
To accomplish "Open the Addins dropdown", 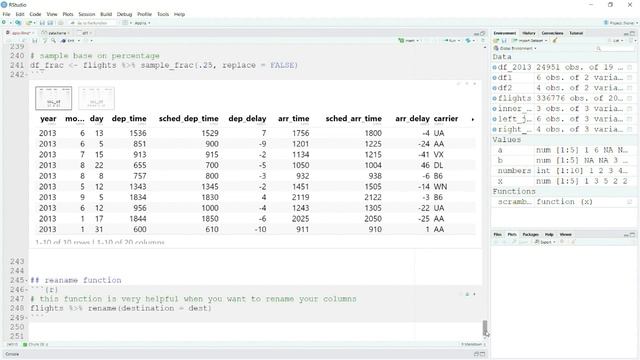I will [142, 23].
